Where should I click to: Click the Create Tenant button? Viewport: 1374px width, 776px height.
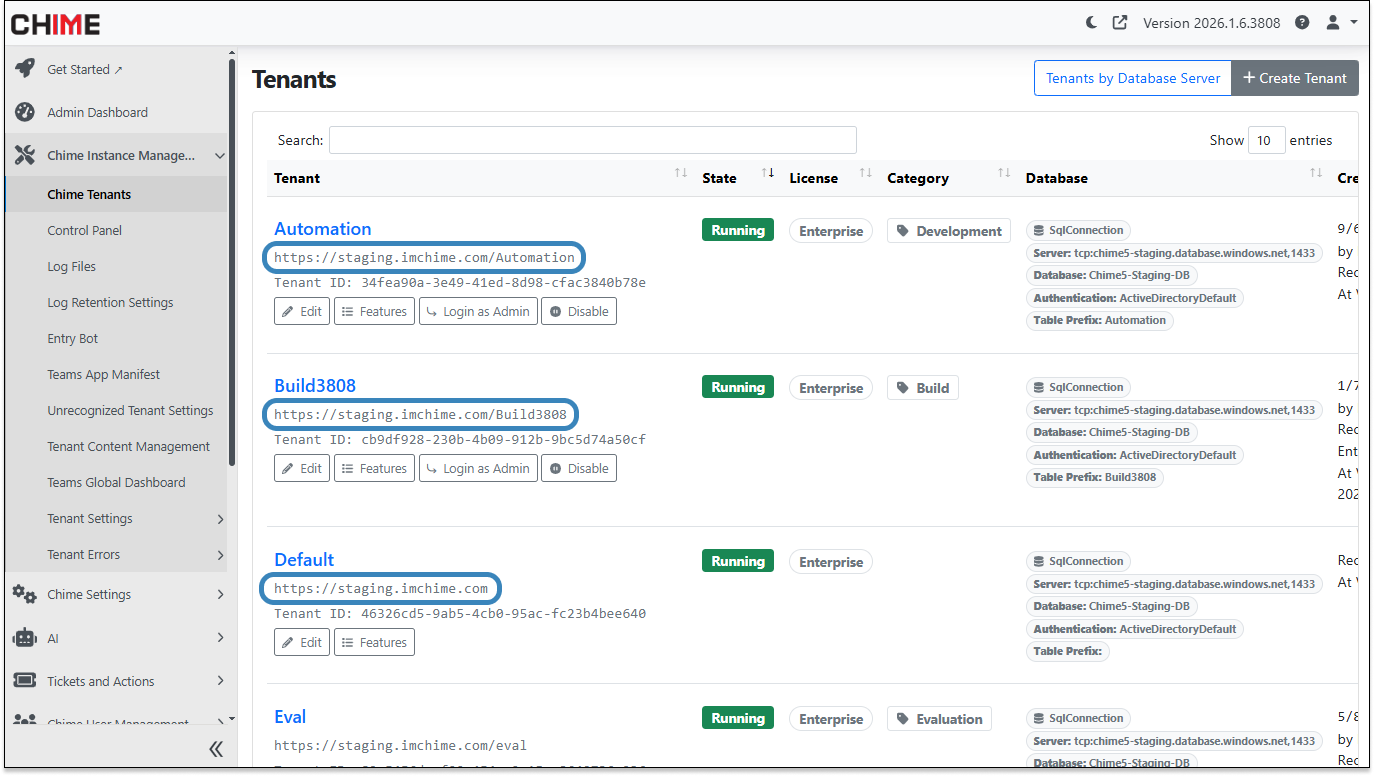point(1295,77)
